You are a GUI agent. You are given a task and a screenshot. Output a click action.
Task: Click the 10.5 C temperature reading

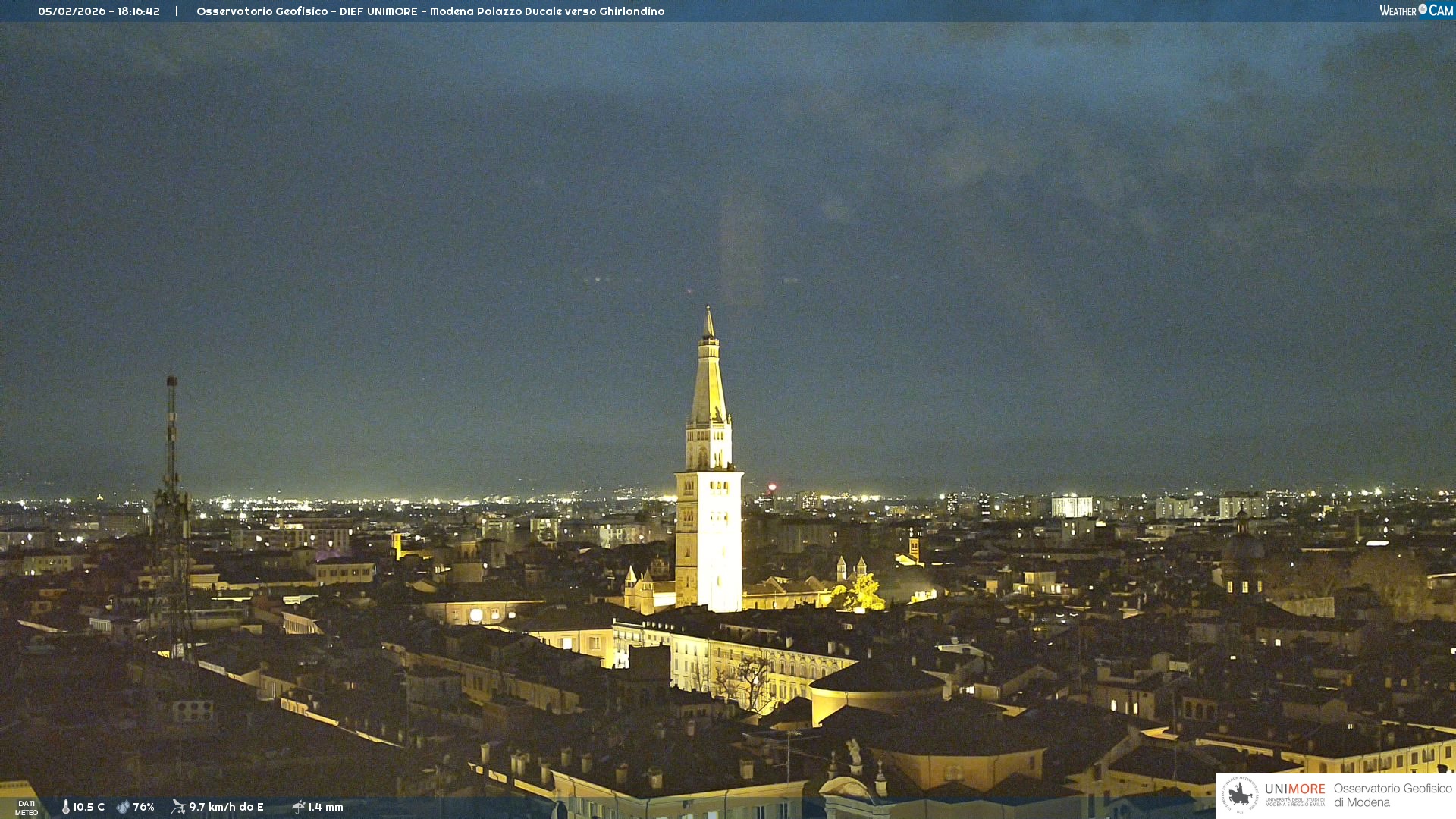coord(89,807)
